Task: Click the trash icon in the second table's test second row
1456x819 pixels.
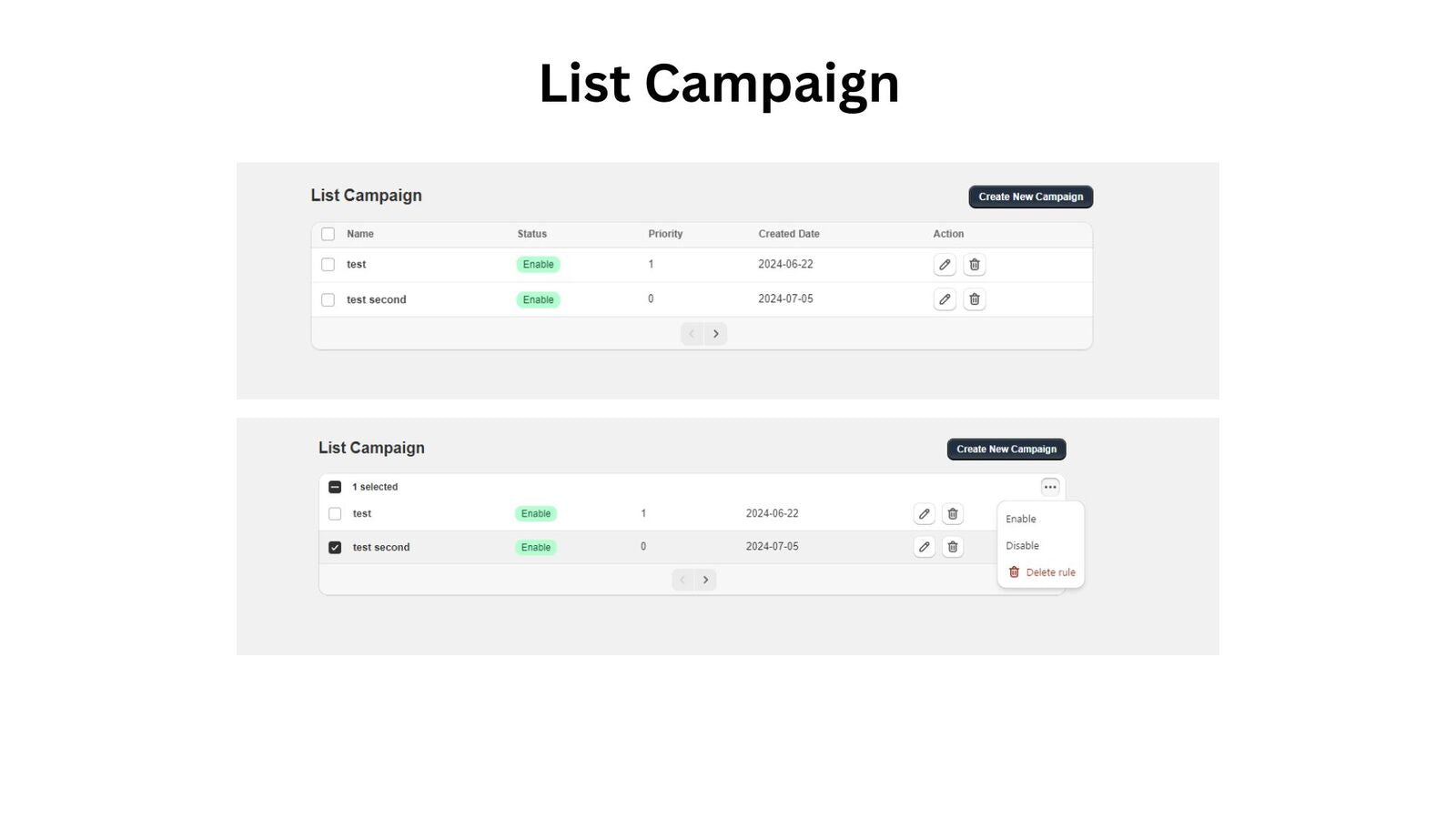Action: (952, 547)
